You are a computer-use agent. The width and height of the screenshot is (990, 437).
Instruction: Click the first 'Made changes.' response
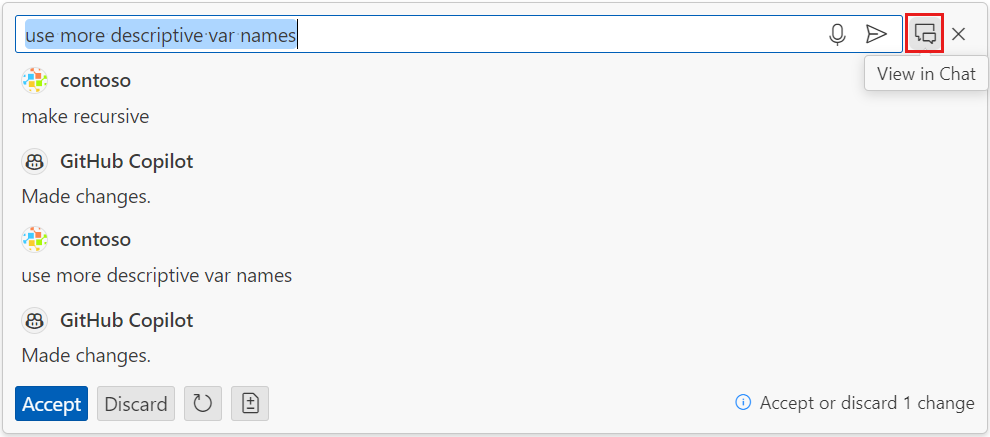click(86, 196)
